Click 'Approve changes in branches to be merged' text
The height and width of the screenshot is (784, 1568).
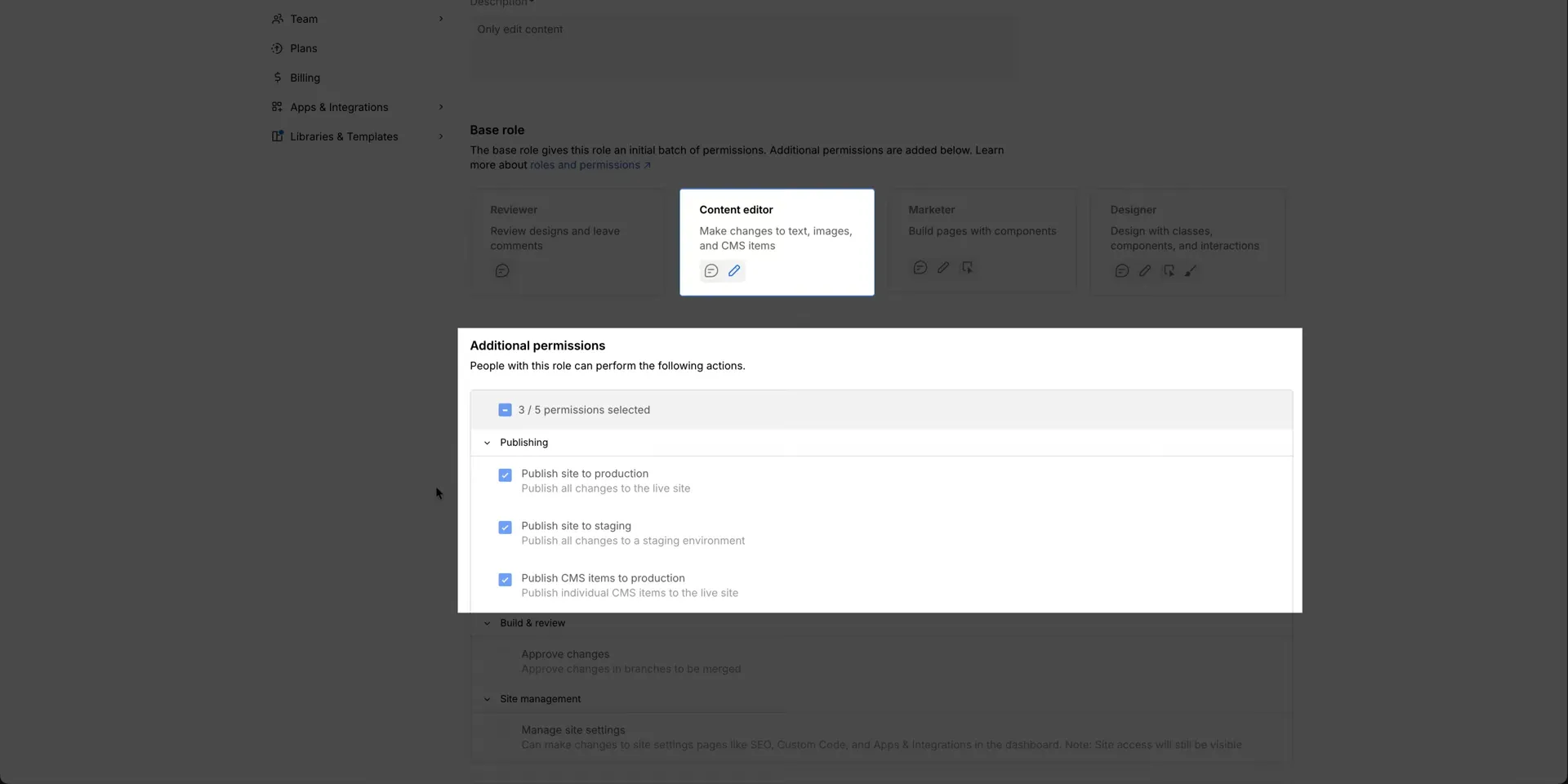[631, 669]
